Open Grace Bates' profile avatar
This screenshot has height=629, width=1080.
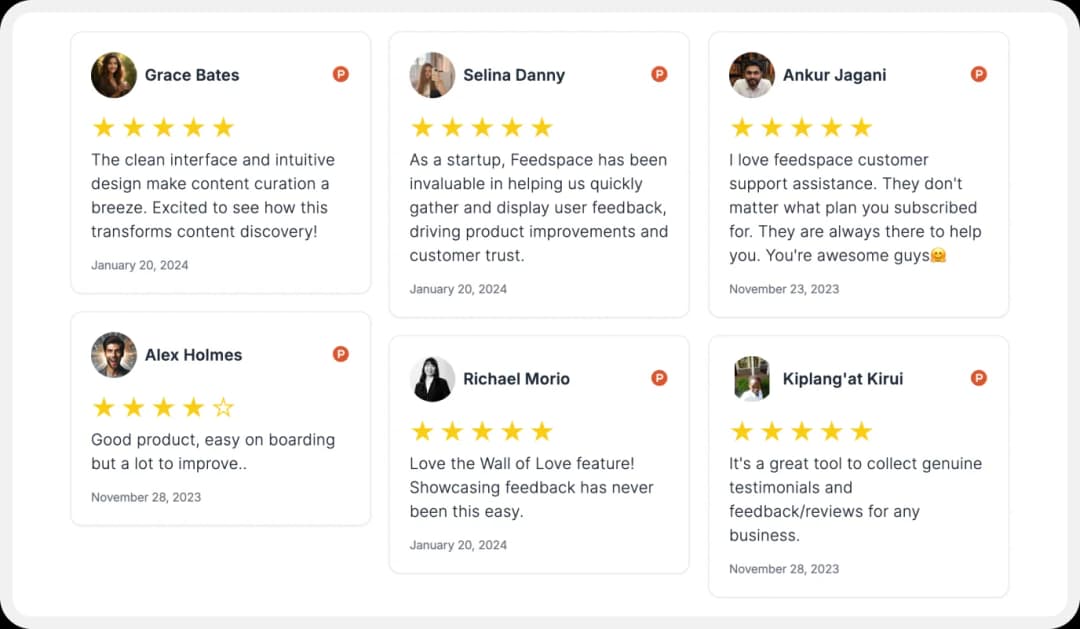(113, 74)
